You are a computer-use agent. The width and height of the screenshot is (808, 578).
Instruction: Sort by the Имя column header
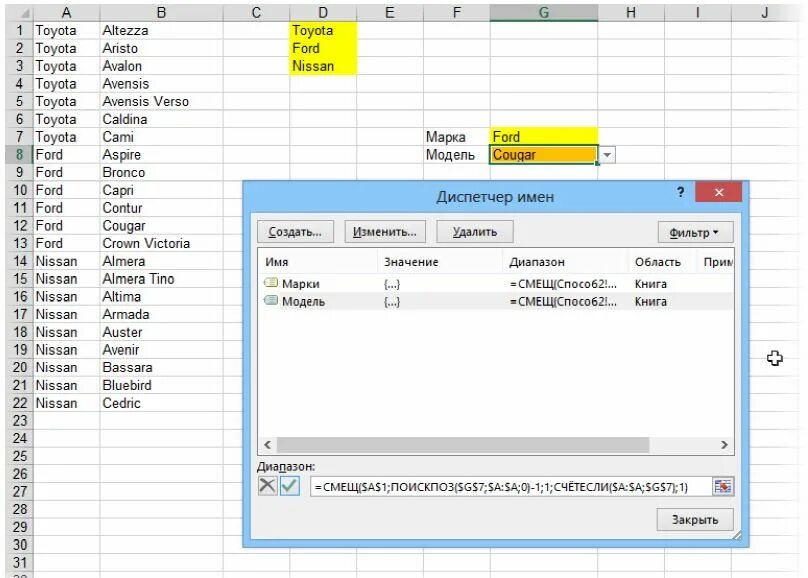(x=318, y=262)
